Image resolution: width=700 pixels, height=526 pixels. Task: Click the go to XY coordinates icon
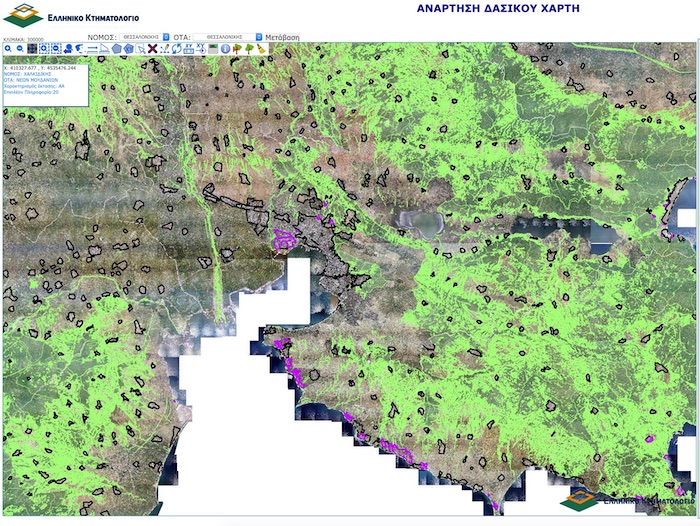189,48
